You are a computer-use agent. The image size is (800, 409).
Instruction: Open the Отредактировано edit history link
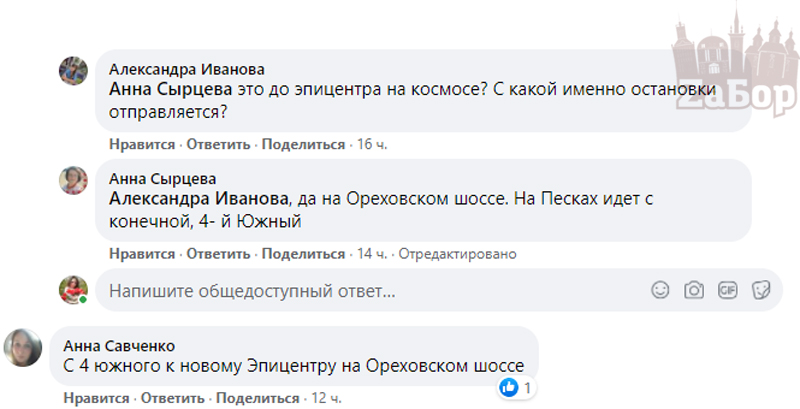pos(457,254)
